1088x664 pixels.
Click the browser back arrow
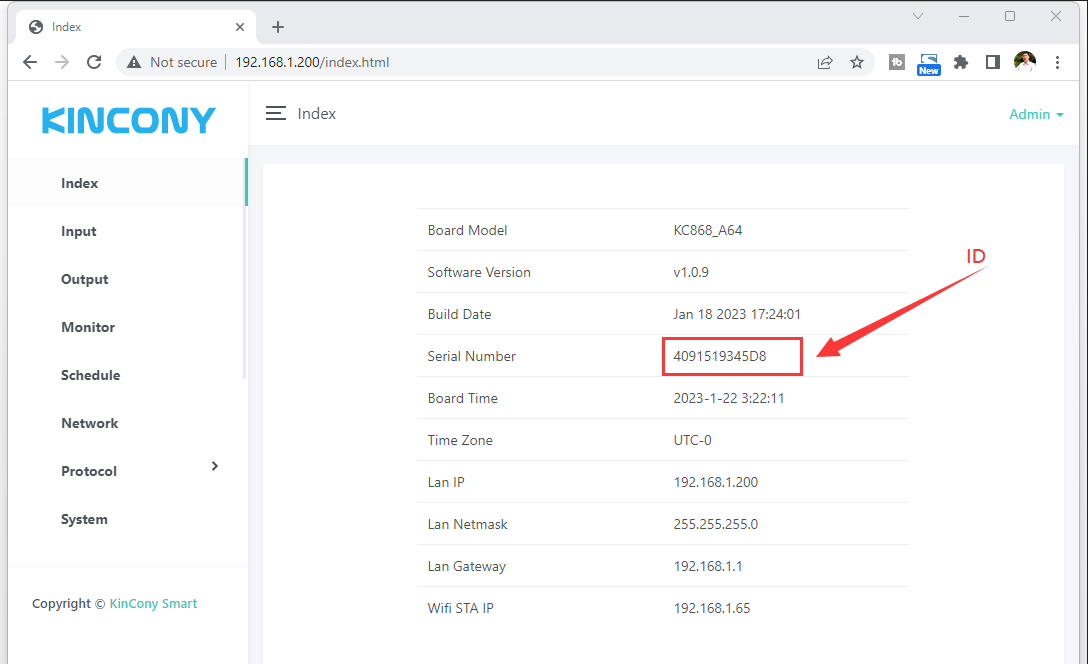(x=30, y=62)
